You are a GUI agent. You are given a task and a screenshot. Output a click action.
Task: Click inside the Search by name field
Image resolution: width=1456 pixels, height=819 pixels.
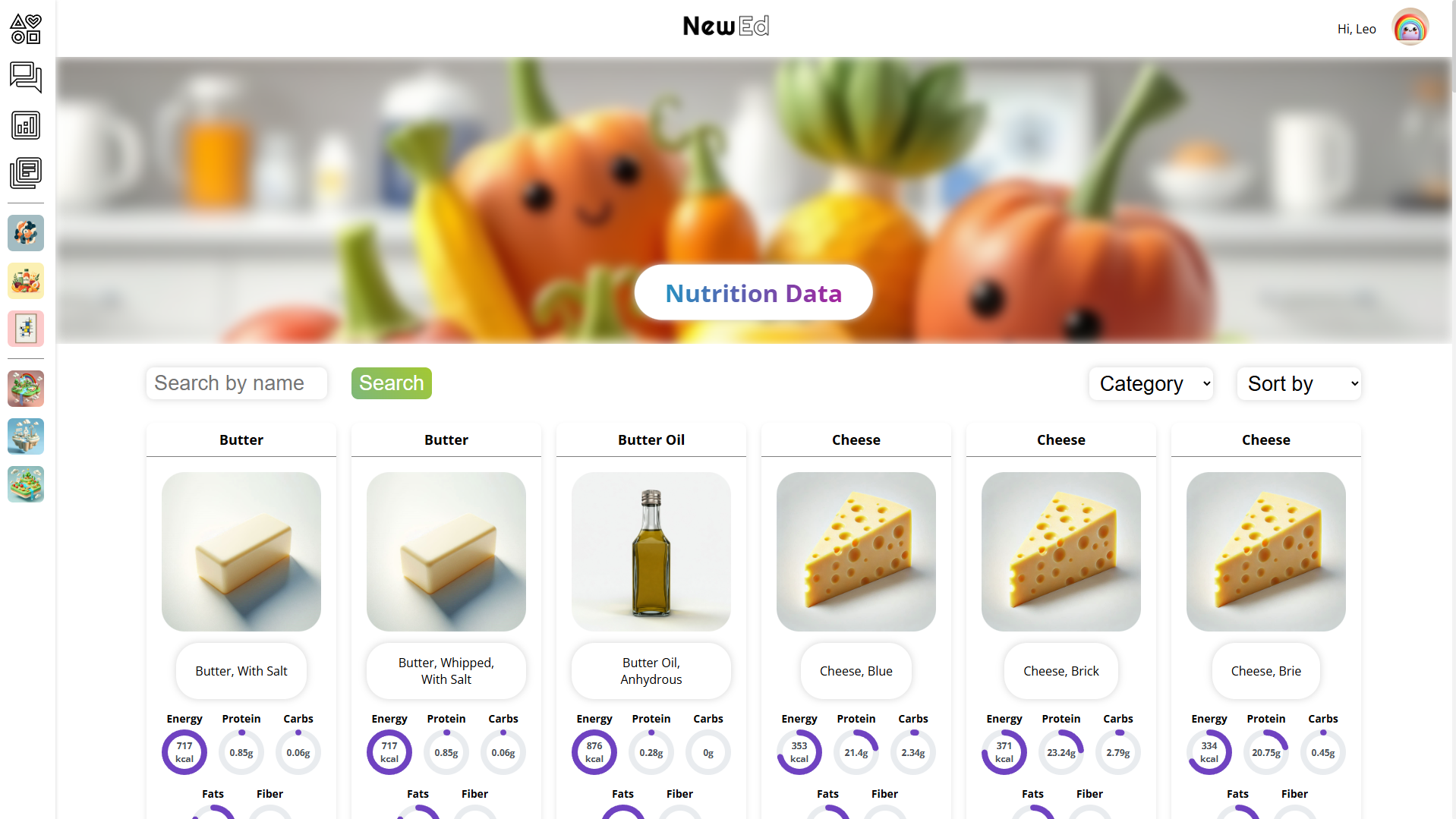[235, 383]
